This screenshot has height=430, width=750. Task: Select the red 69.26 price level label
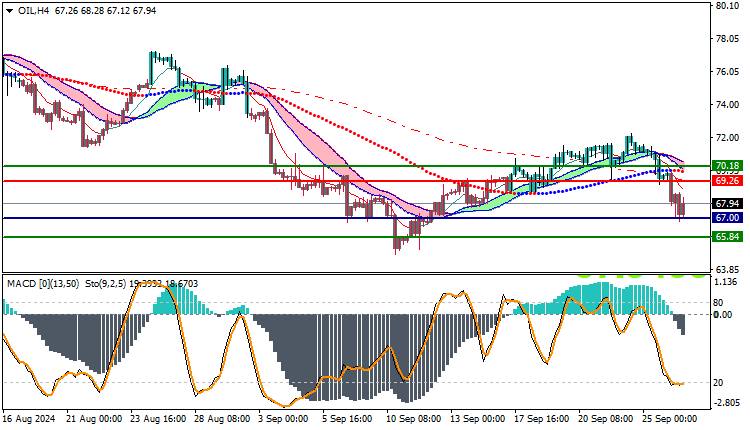tap(727, 181)
